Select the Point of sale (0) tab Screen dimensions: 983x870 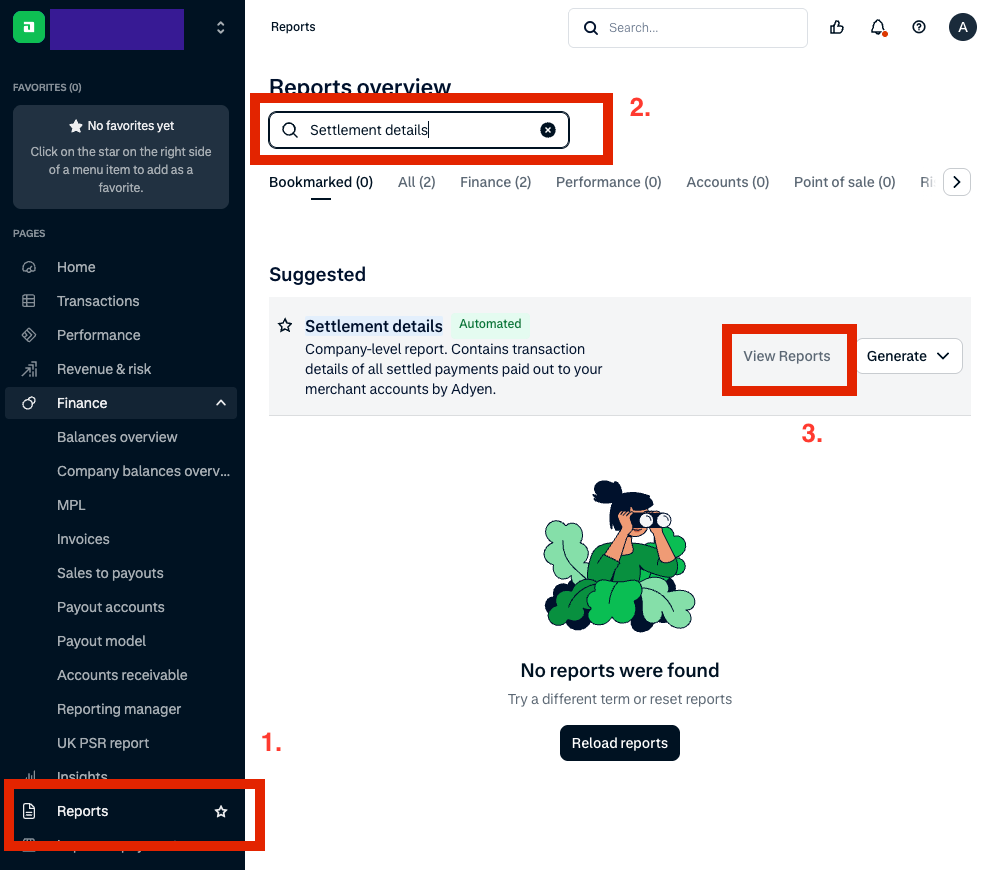point(844,182)
